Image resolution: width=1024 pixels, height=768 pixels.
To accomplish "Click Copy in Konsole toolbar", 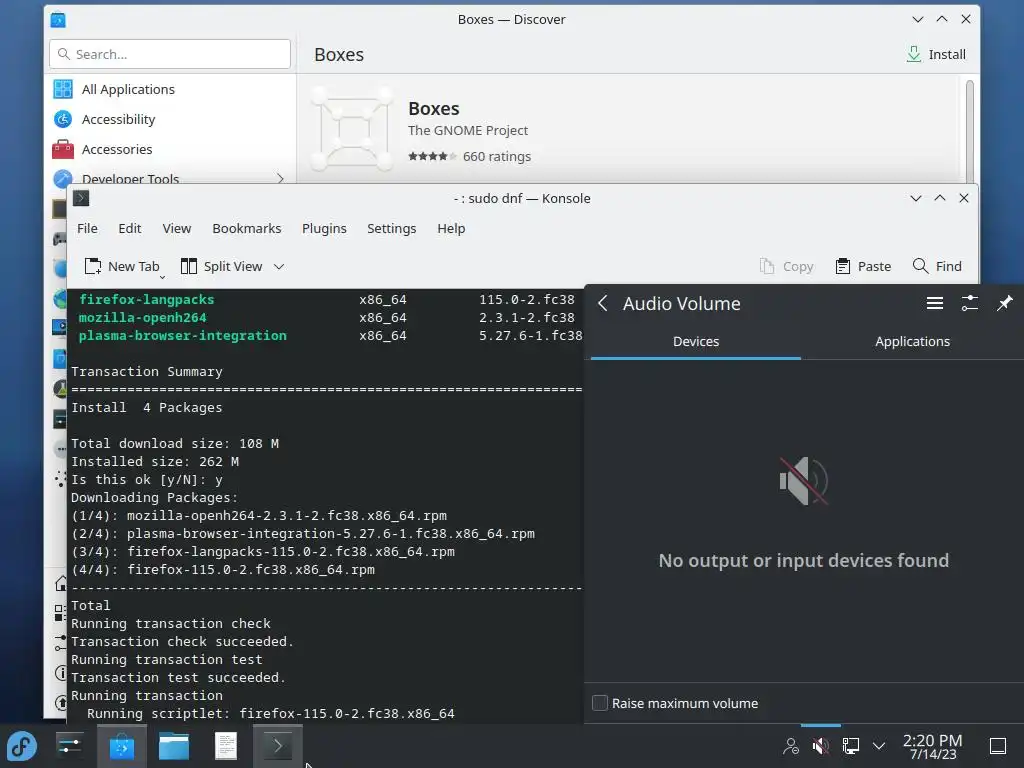I will pyautogui.click(x=786, y=266).
